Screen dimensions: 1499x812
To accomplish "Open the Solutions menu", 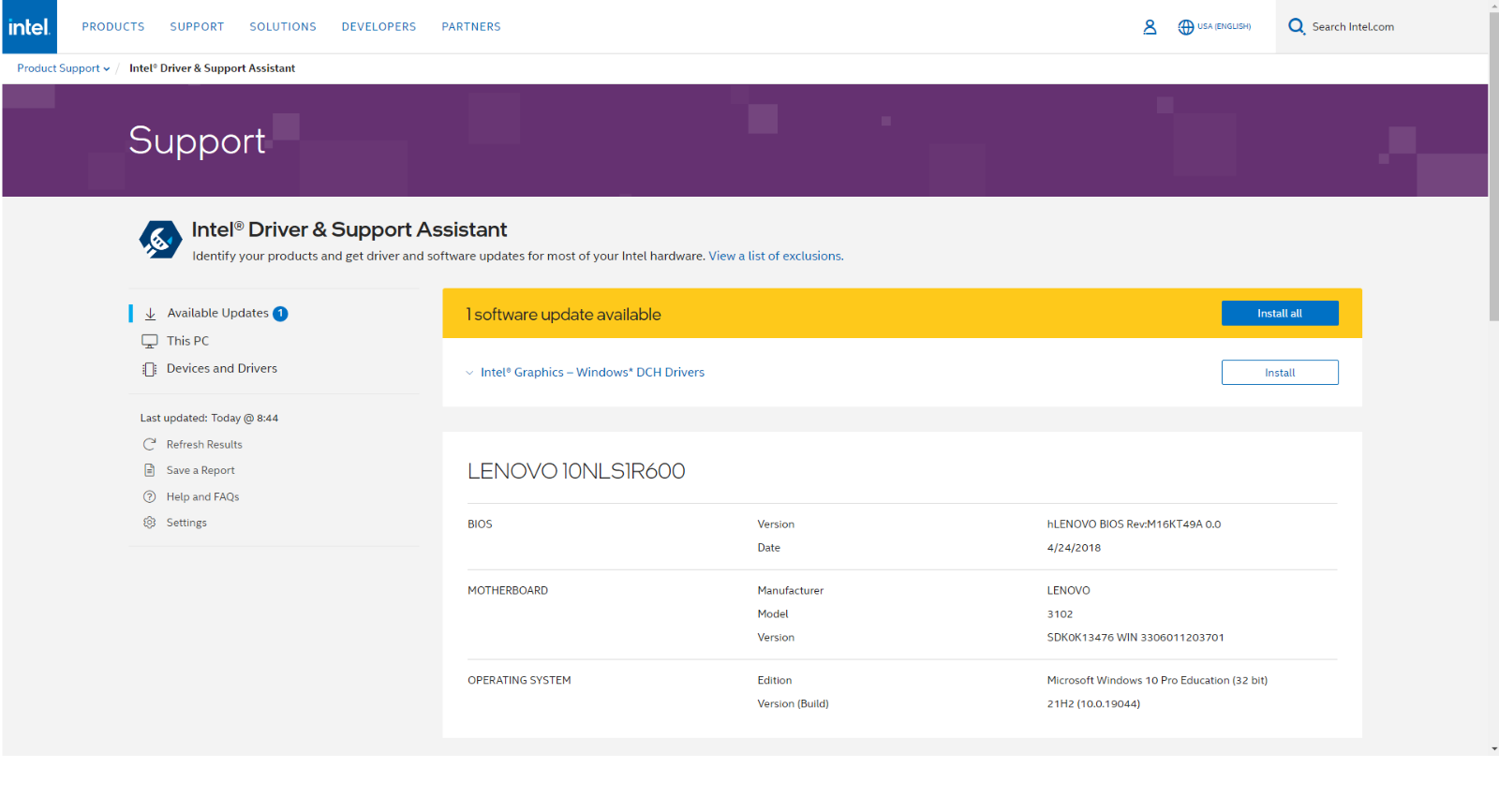I will tap(283, 27).
